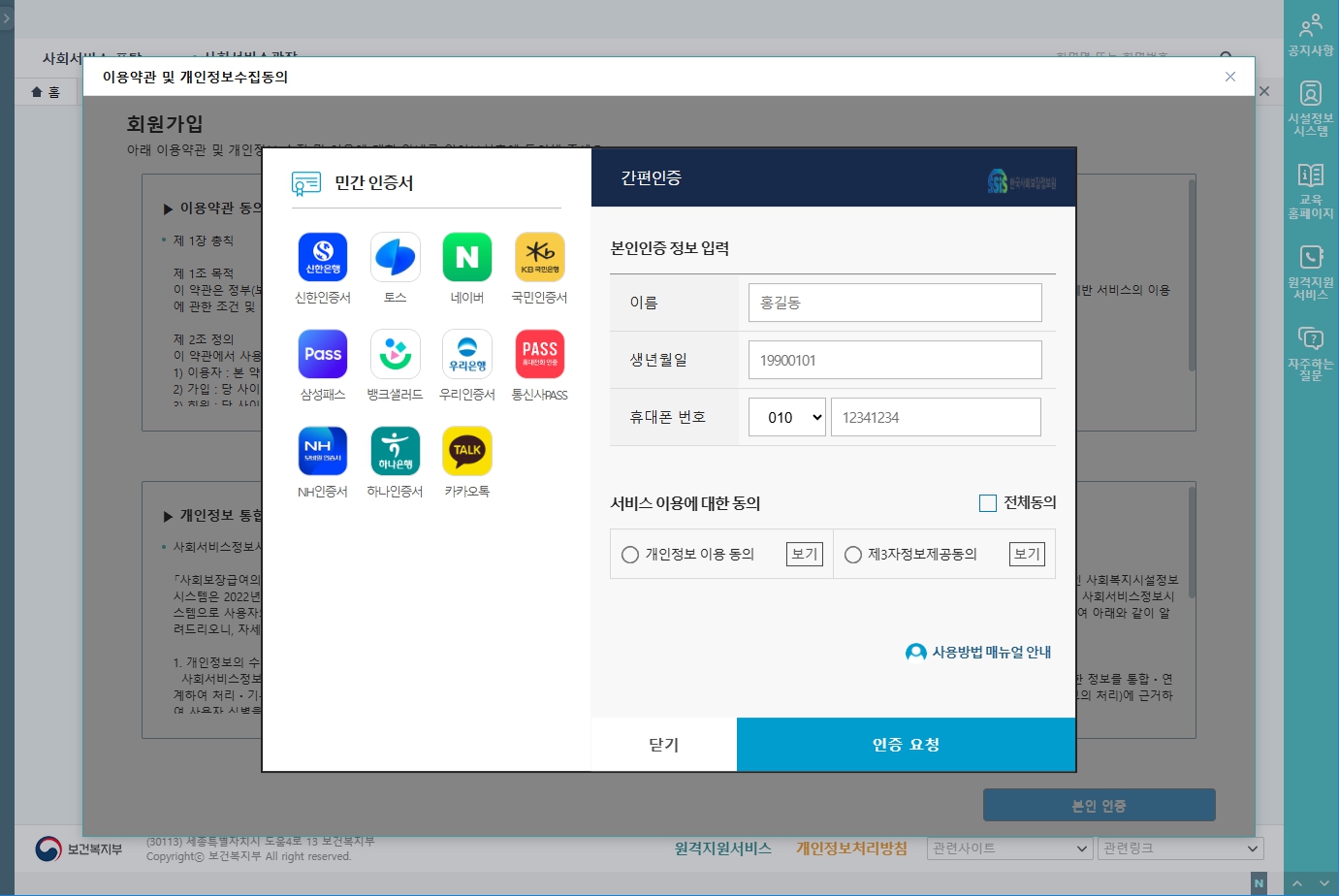The width and height of the screenshot is (1339, 896).
Task: Expand 이용약관 동의 section triangle
Action: pos(169,208)
